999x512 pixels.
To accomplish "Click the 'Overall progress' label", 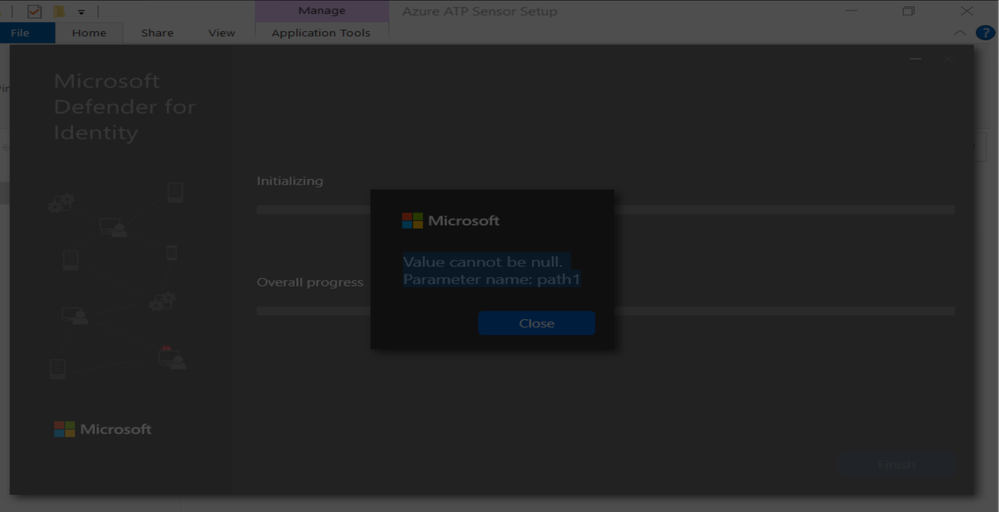I will point(310,282).
